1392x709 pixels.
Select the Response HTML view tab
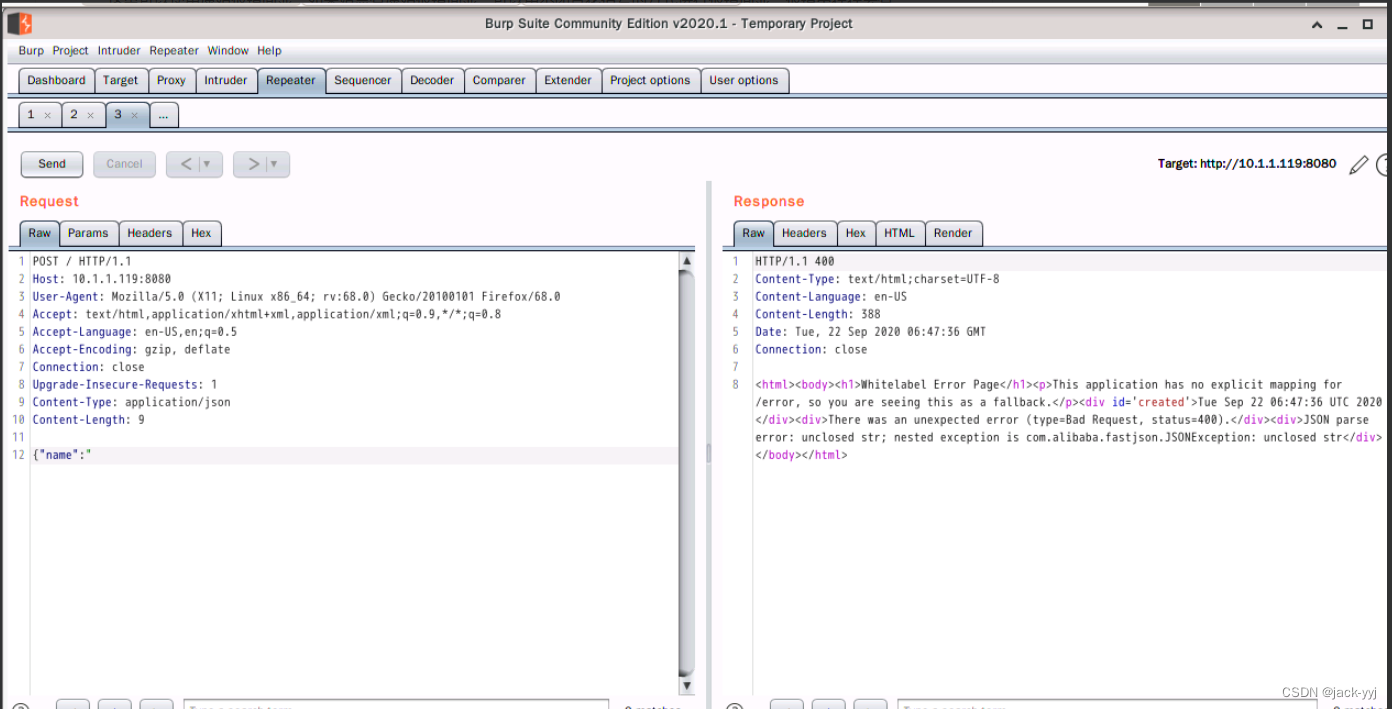(x=899, y=233)
